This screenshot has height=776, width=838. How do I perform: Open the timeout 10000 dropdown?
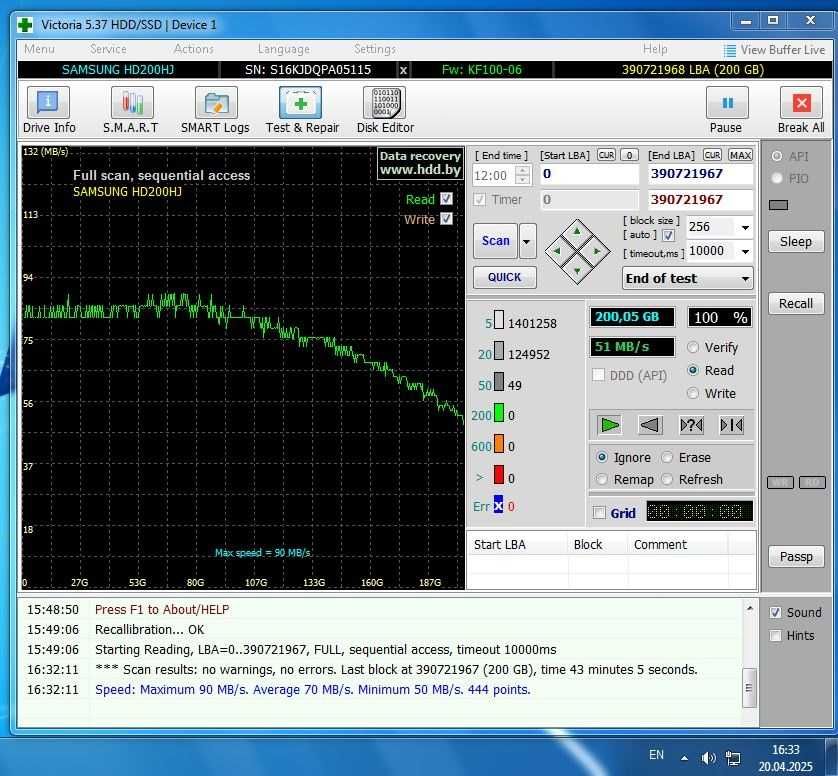point(745,251)
